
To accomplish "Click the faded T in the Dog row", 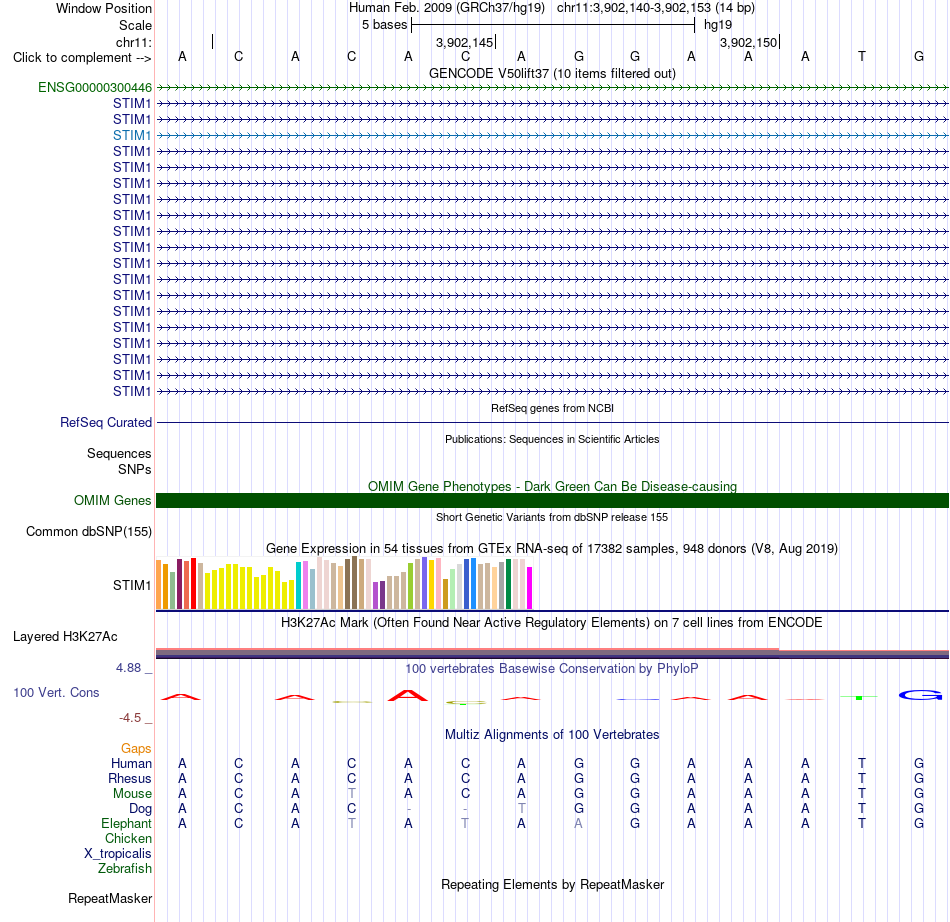I will [x=521, y=809].
